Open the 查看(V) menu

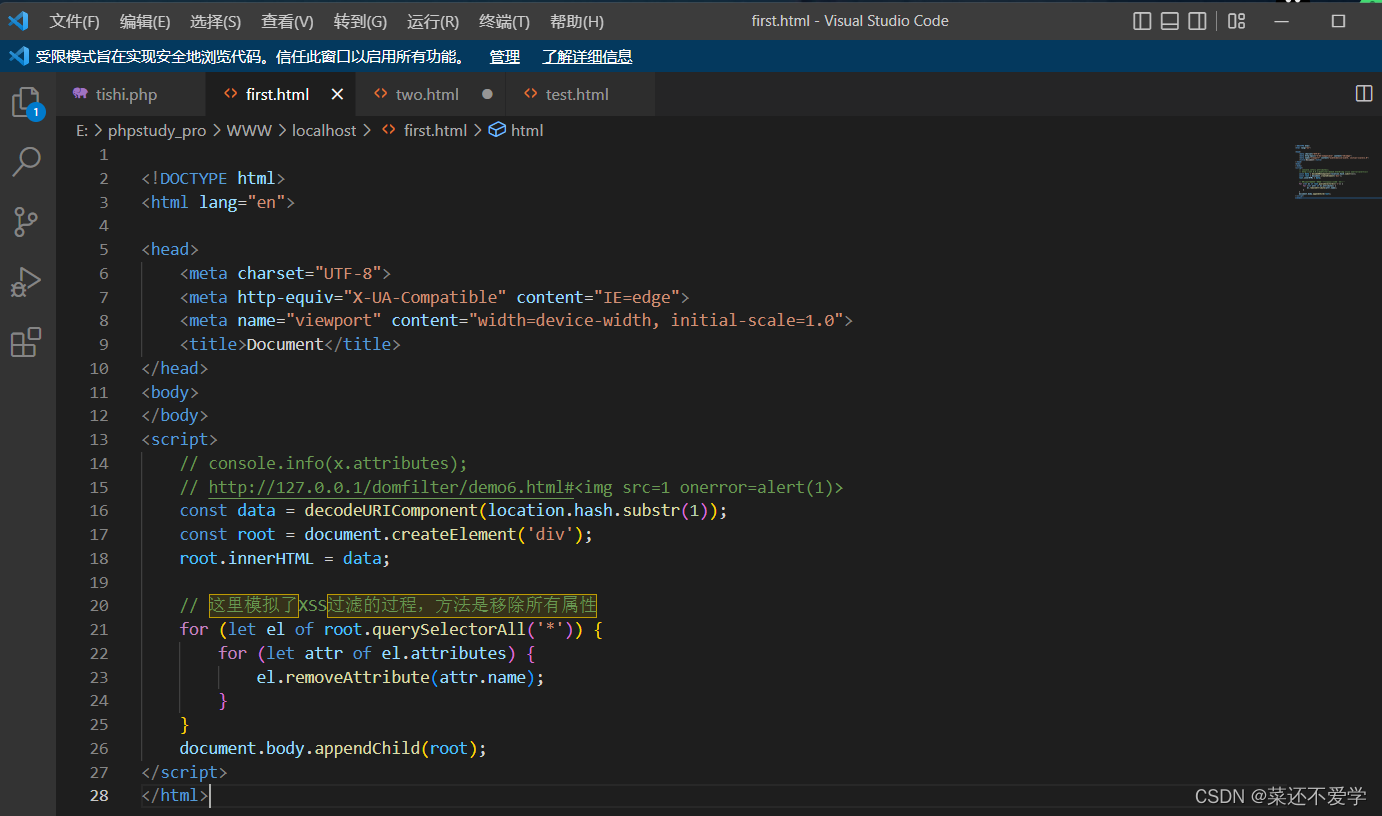point(287,21)
